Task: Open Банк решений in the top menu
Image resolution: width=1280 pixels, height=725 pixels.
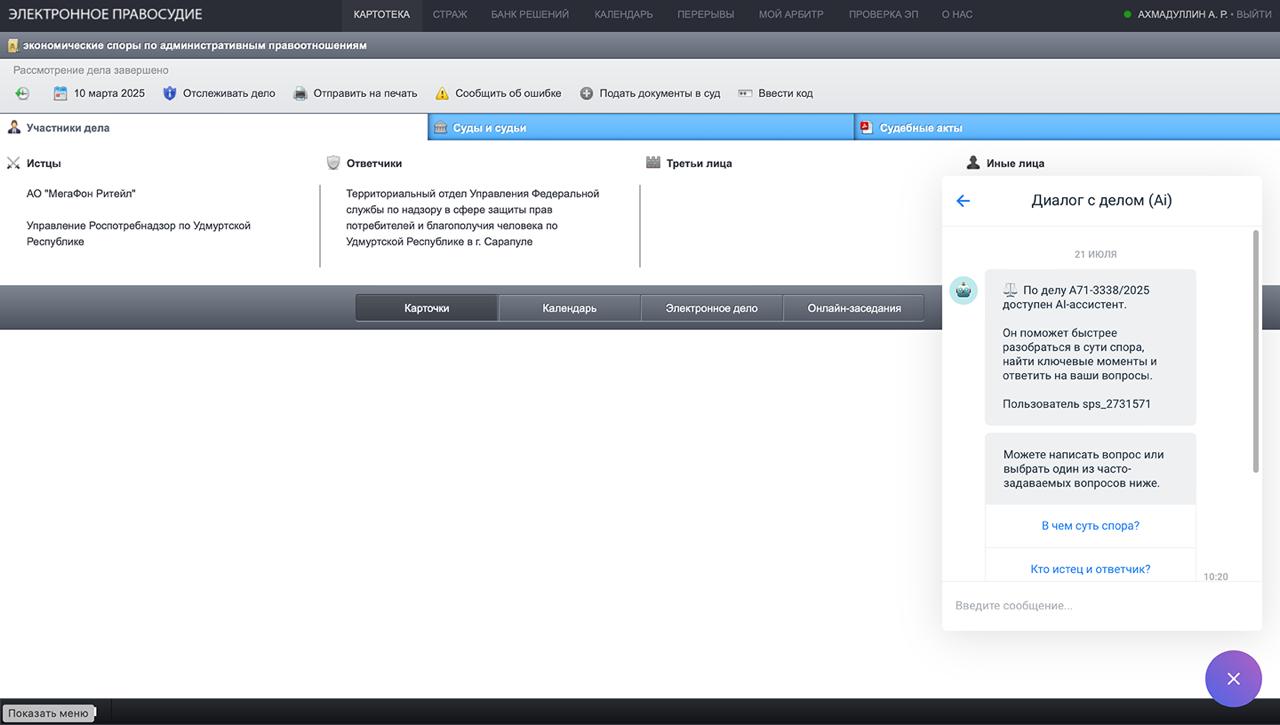Action: tap(530, 14)
